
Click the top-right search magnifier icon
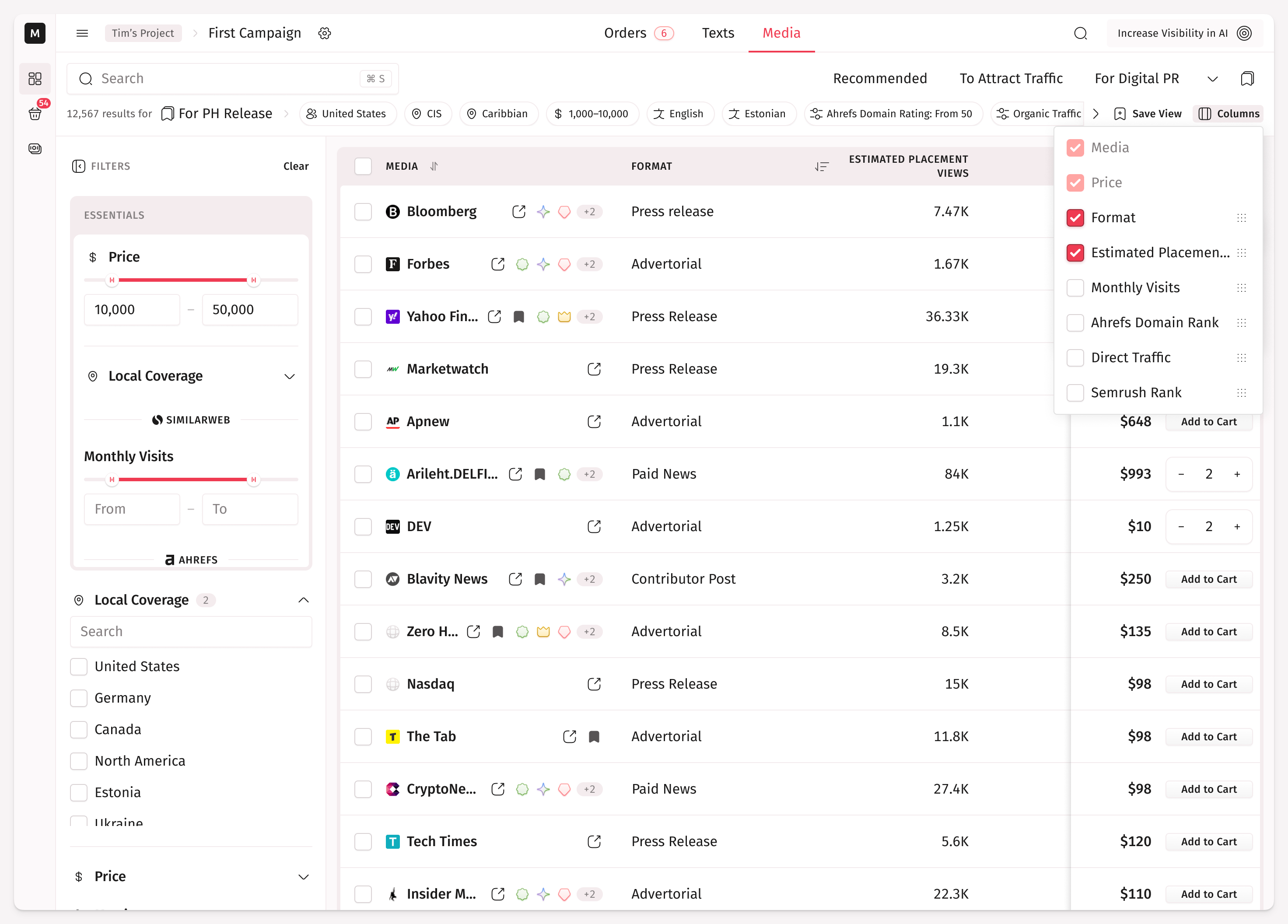click(1080, 33)
